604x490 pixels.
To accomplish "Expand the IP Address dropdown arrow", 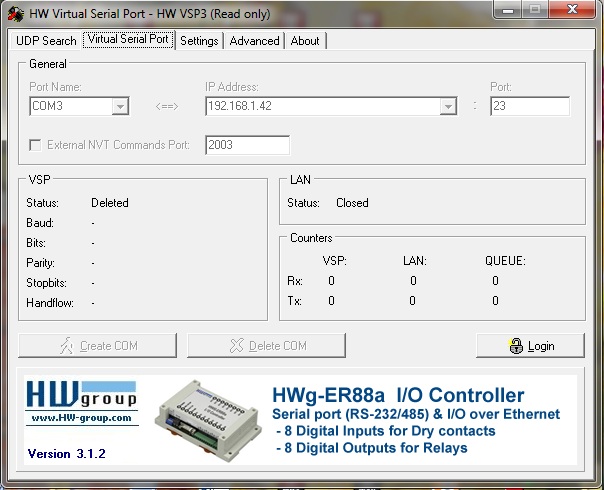I will pos(448,106).
